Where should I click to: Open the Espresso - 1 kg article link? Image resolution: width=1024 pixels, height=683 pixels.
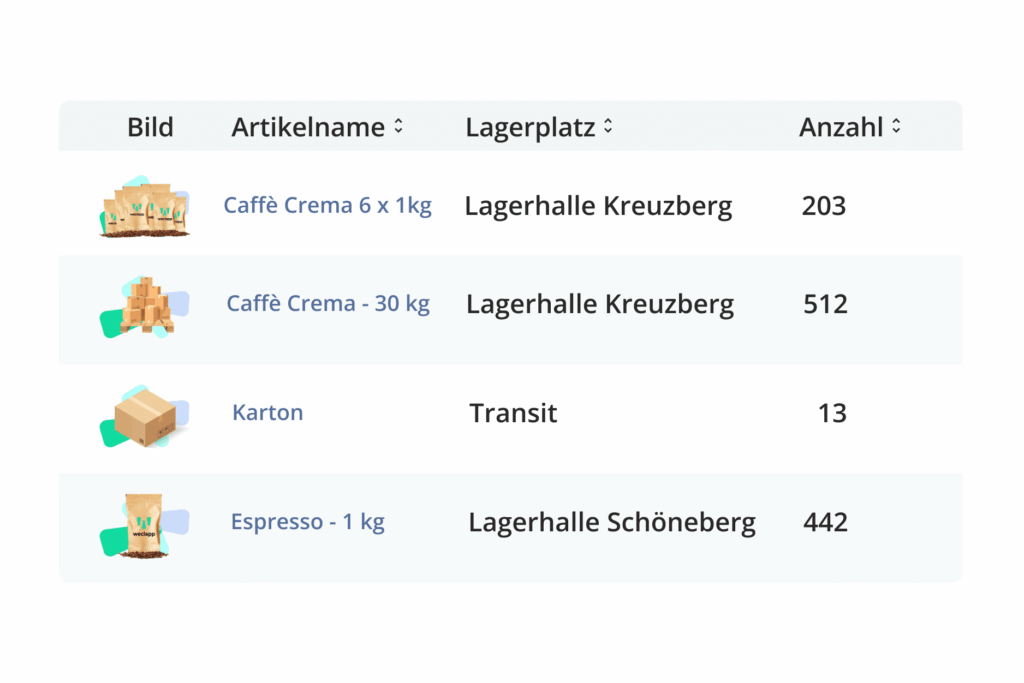(307, 521)
